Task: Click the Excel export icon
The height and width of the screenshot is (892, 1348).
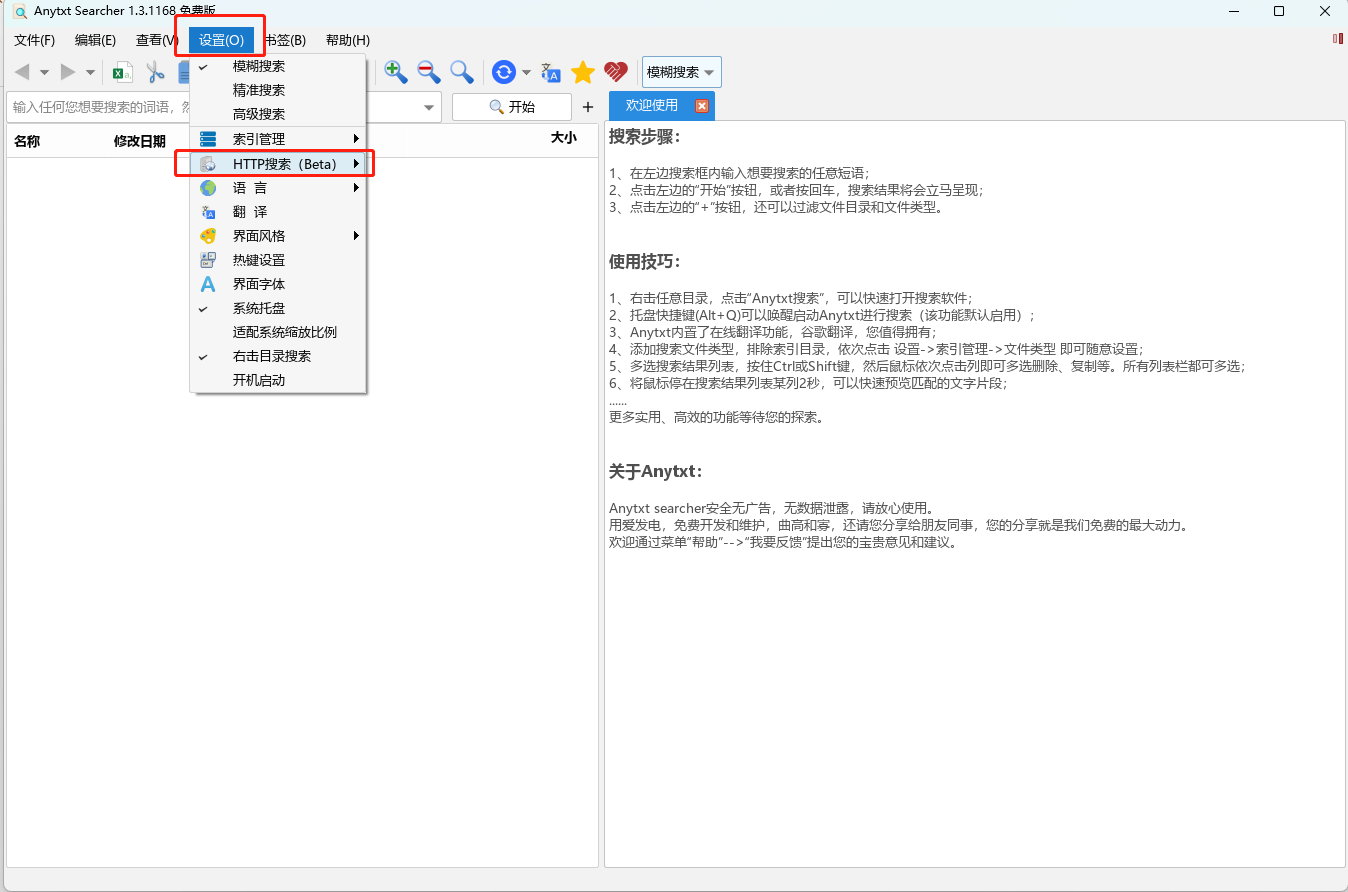Action: (123, 72)
